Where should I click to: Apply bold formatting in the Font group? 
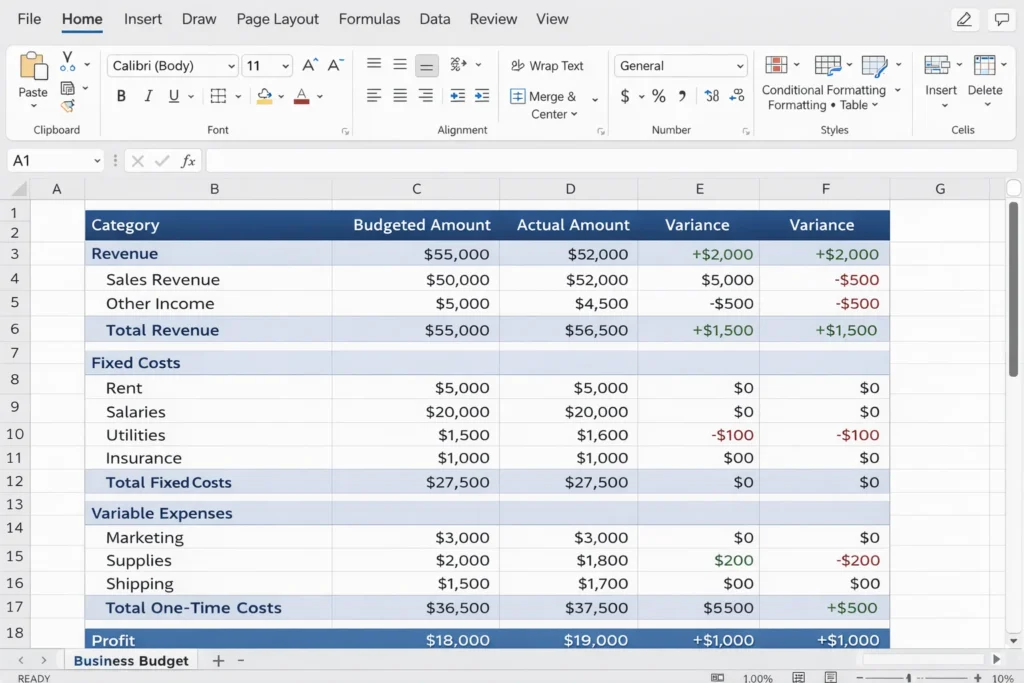click(120, 95)
